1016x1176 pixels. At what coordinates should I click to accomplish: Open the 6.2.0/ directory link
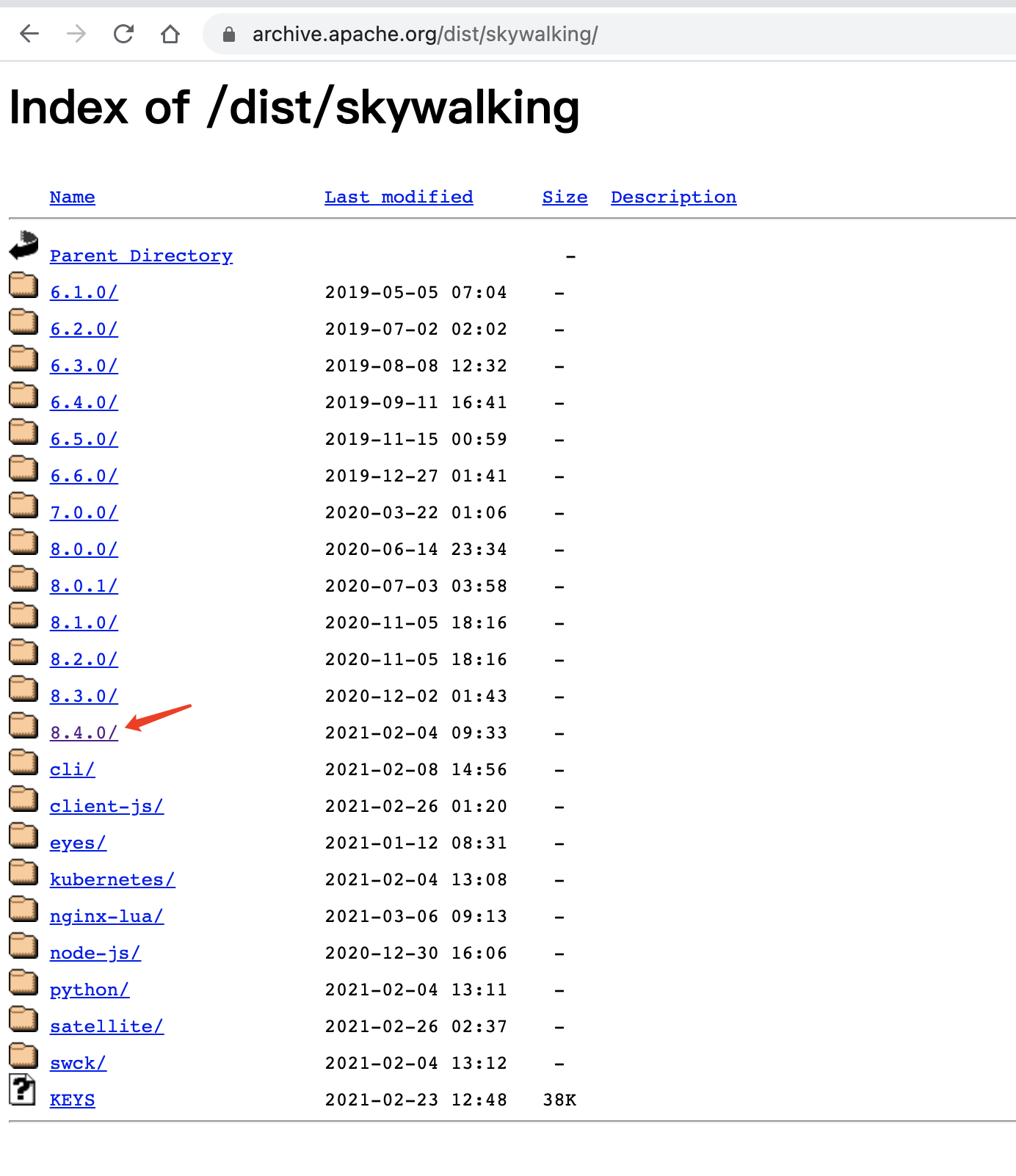(x=84, y=330)
